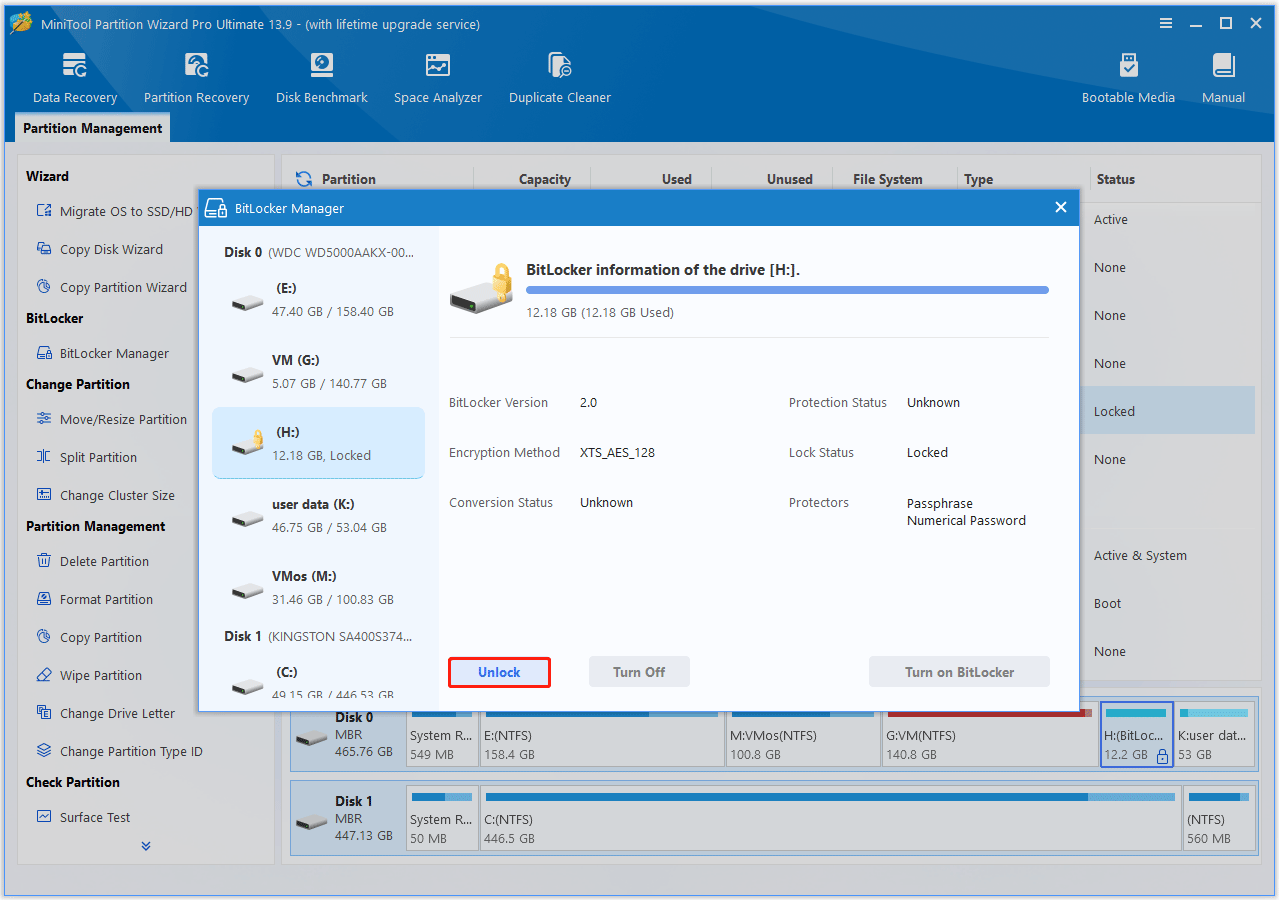Select Change Cluster Size
Image resolution: width=1279 pixels, height=900 pixels.
[105, 495]
